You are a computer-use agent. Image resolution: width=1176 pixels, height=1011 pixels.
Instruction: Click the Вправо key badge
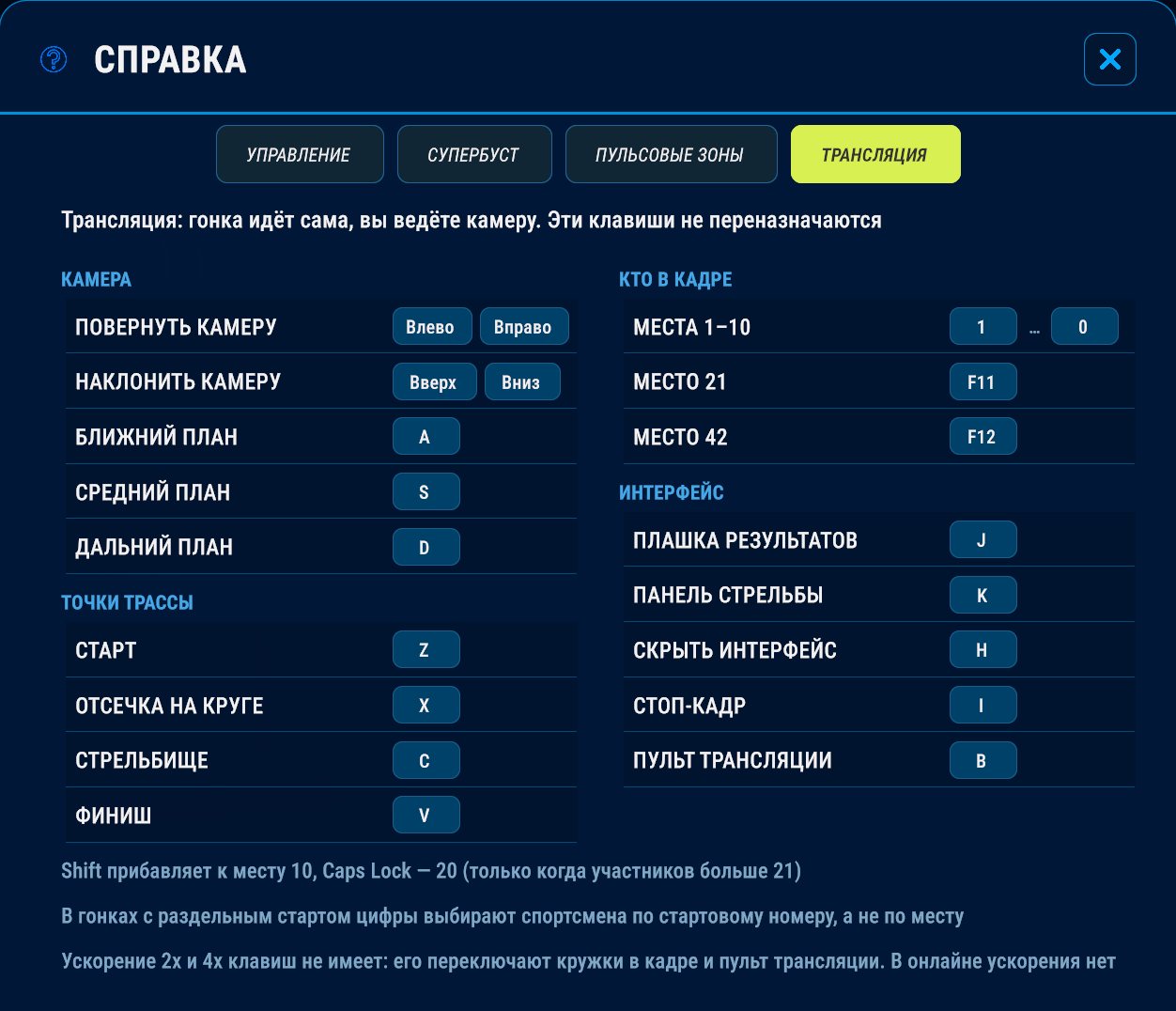coord(524,327)
